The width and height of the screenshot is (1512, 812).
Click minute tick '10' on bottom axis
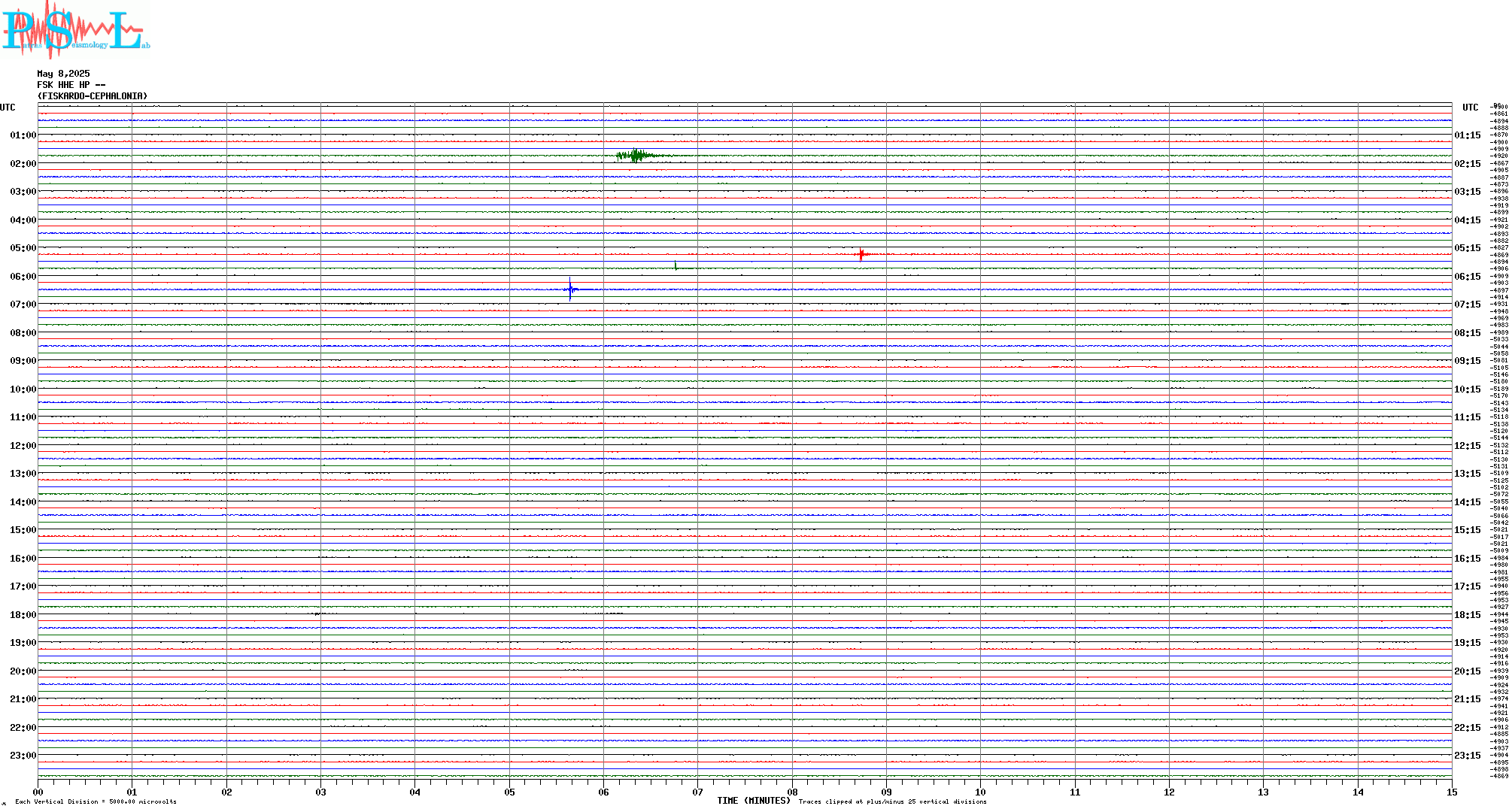point(980,792)
